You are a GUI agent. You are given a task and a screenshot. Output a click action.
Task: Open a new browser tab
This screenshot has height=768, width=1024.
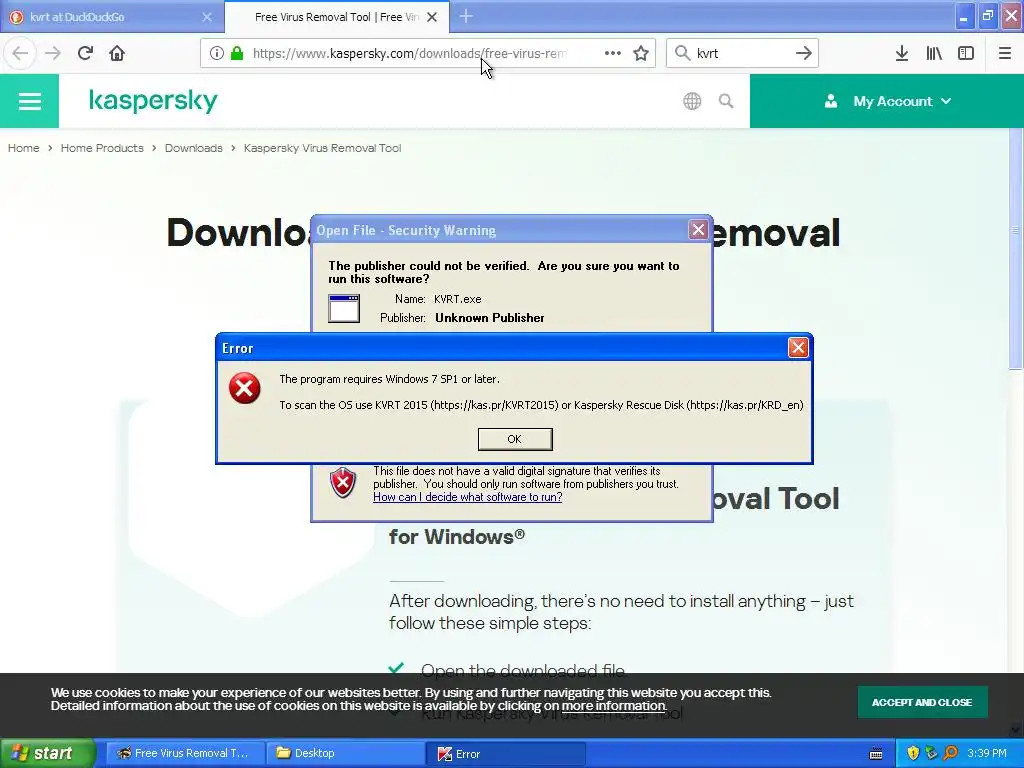[x=466, y=17]
